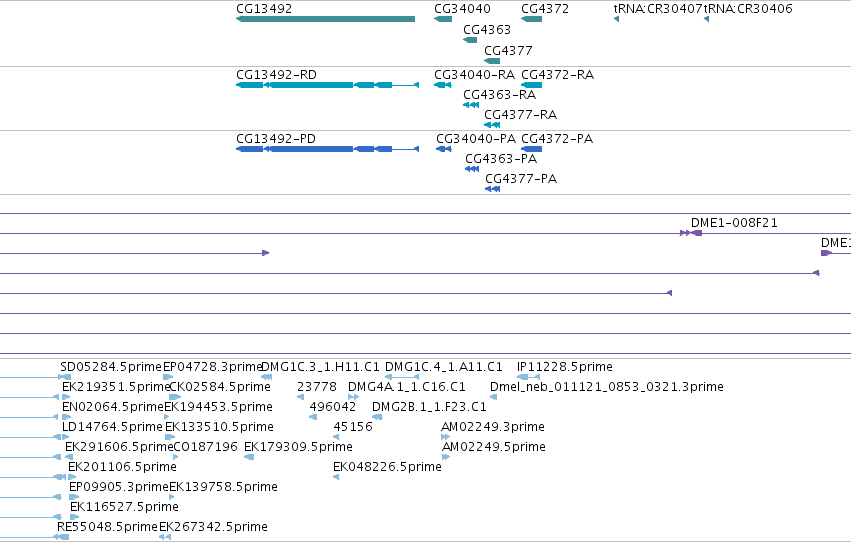This screenshot has width=851, height=542.
Task: Select the EN02064.5prime EST
Action: (66, 417)
